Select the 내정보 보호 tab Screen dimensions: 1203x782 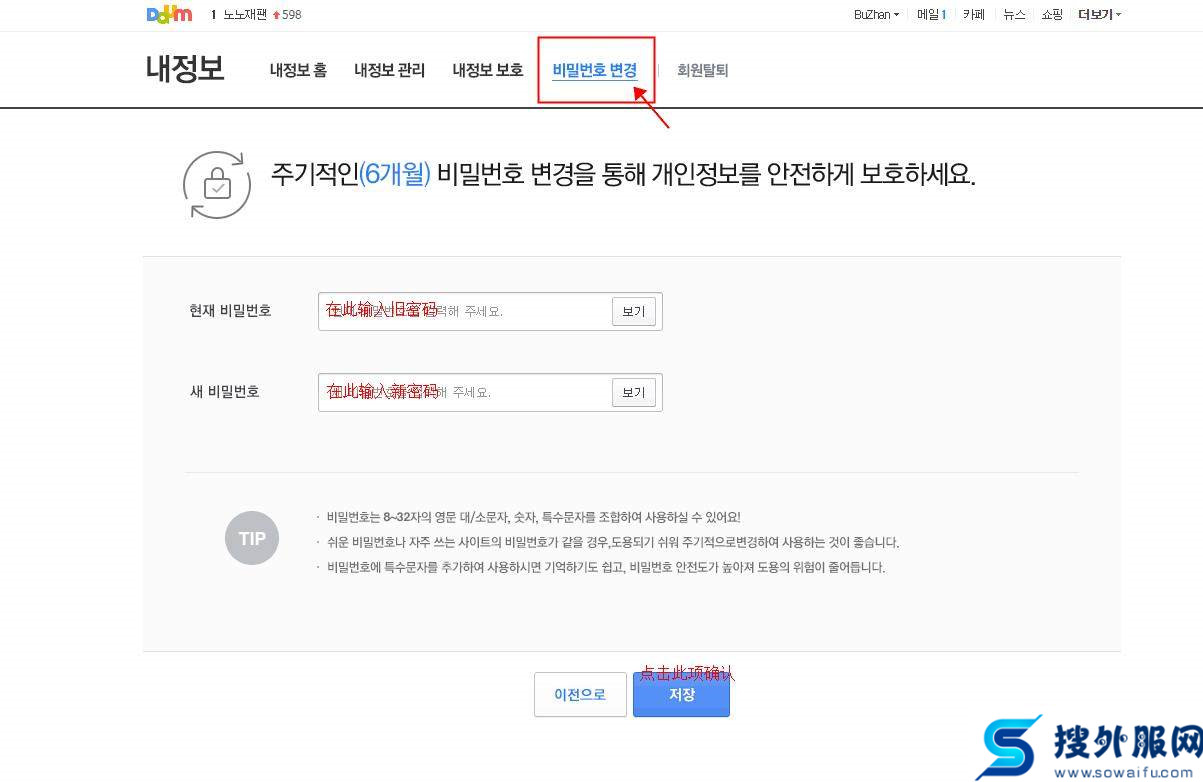(487, 70)
